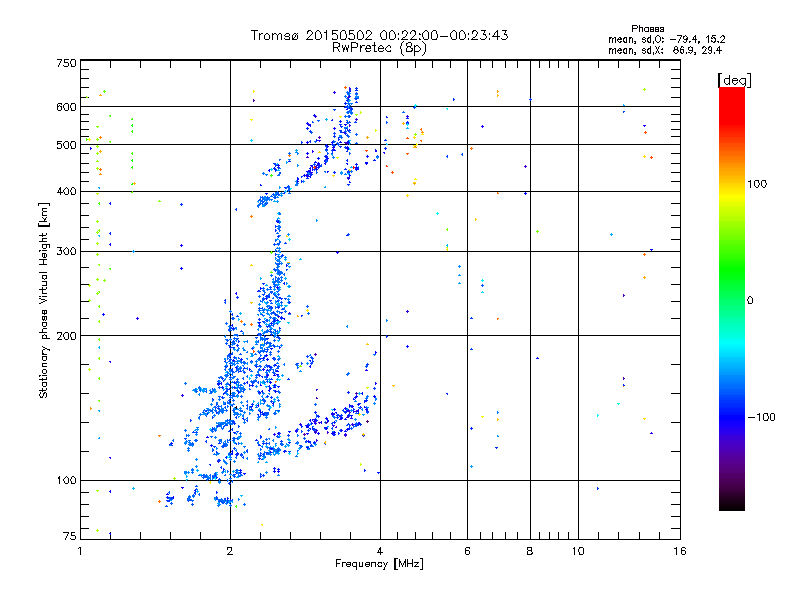This screenshot has height=600, width=800.
Task: Click the y-axis tick label '200'
Action: coord(66,336)
